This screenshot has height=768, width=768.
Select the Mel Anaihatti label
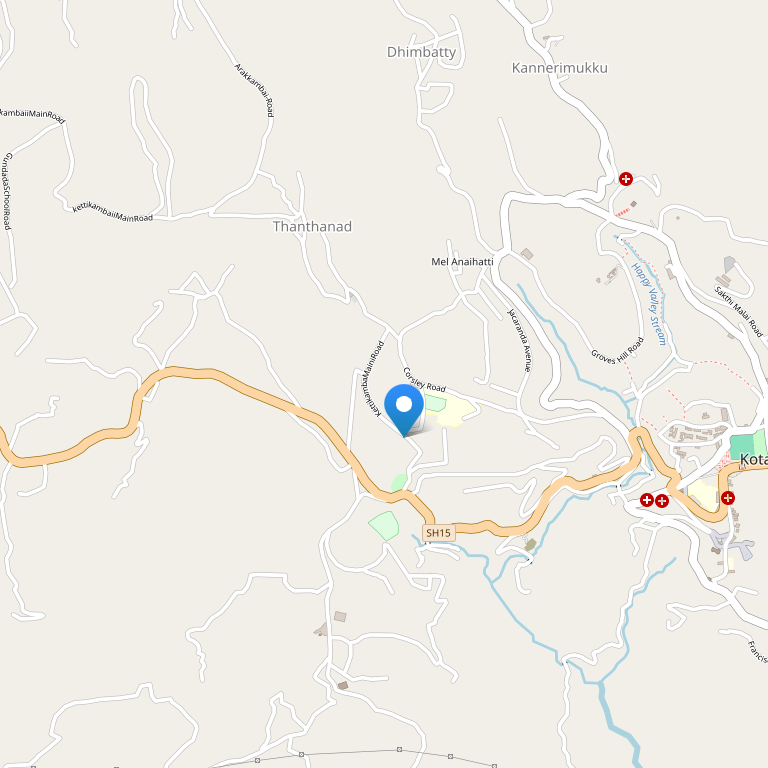click(x=462, y=262)
